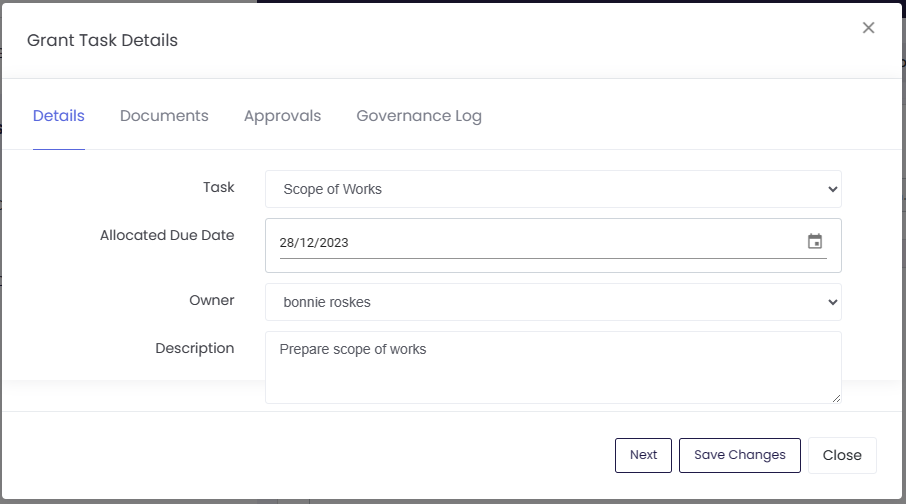Image resolution: width=906 pixels, height=504 pixels.
Task: Click the Grant Task Details heading
Action: tap(102, 40)
